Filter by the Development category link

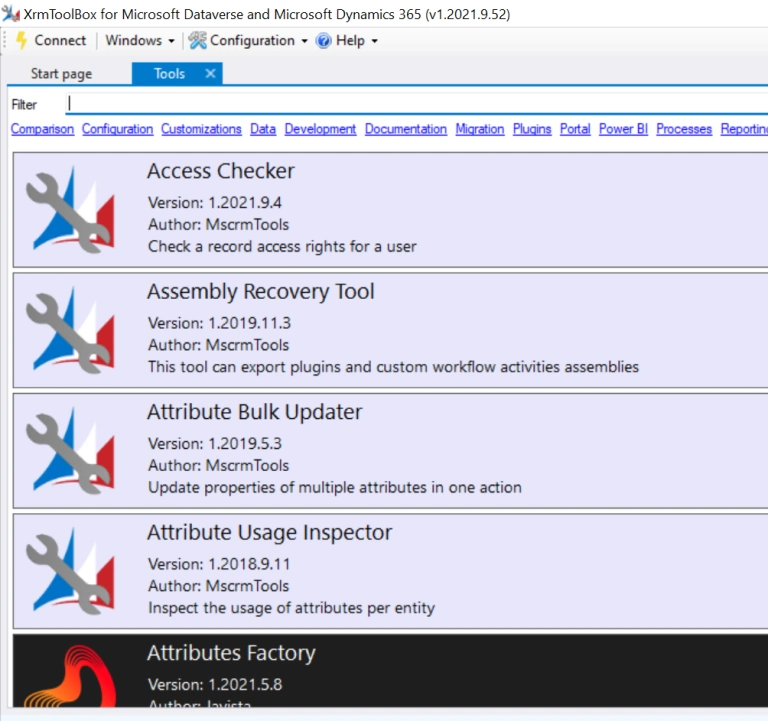pos(320,129)
